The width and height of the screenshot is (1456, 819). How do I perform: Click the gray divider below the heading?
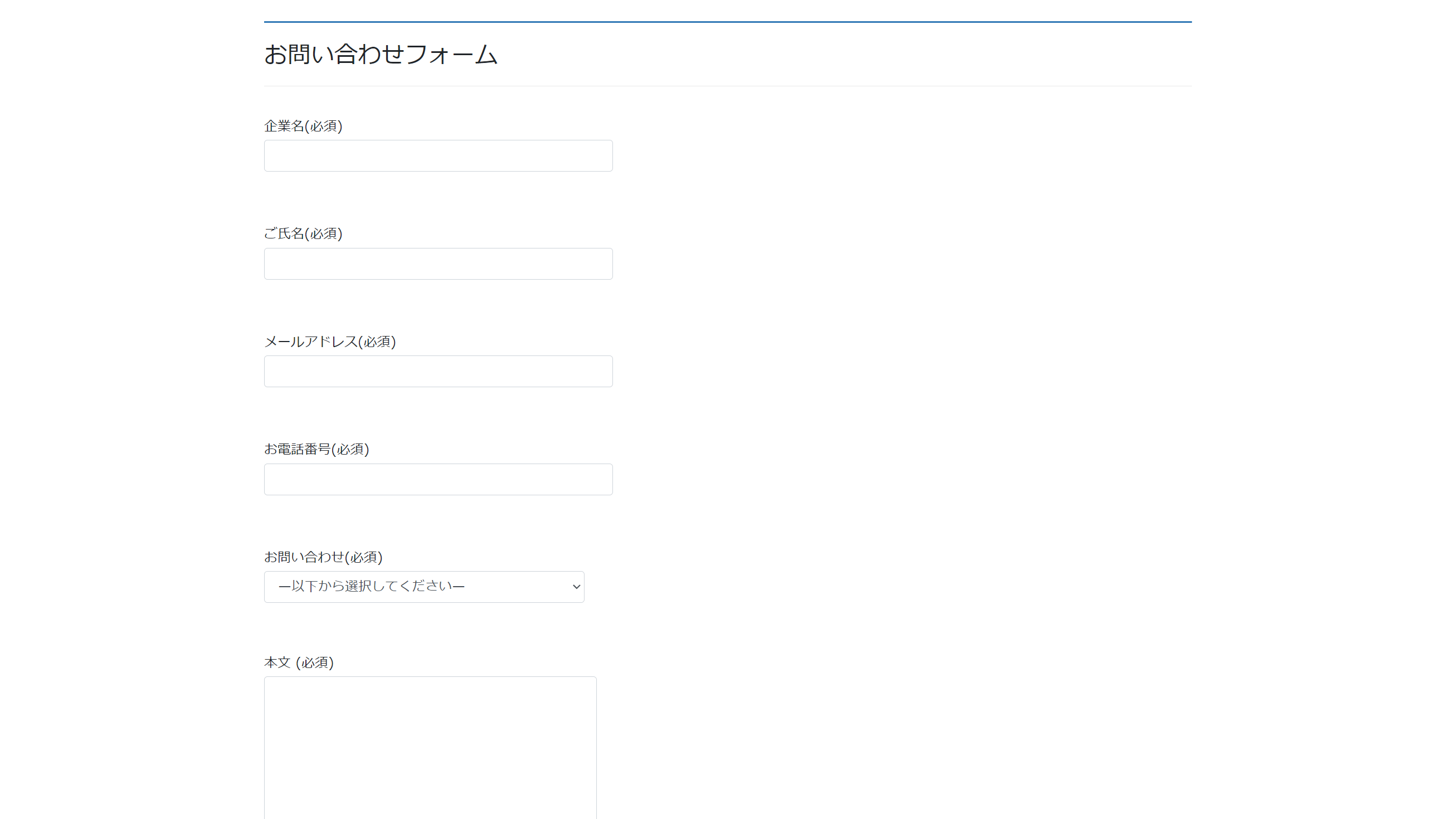coord(727,86)
